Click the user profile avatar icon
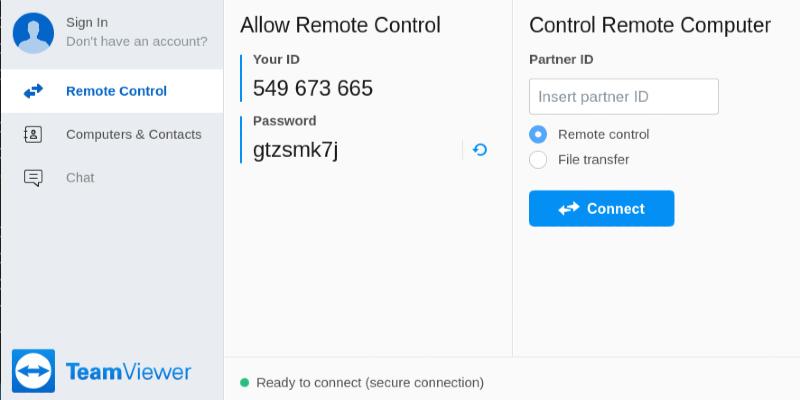The width and height of the screenshot is (800, 400). pyautogui.click(x=33, y=32)
